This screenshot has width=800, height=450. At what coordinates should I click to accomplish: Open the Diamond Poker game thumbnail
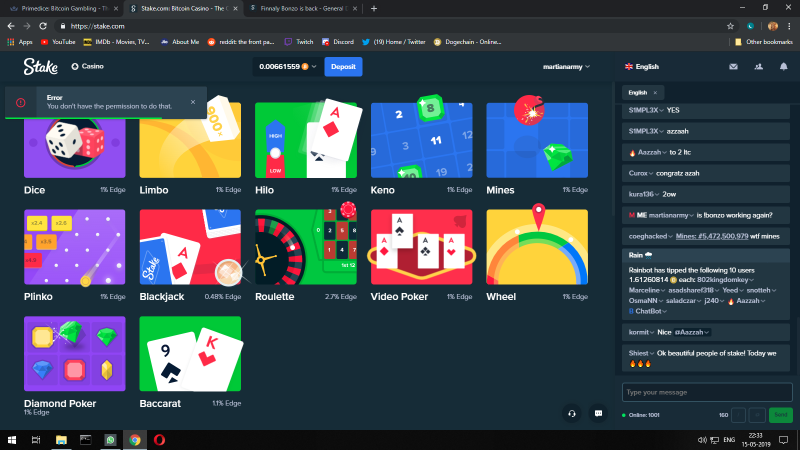tap(74, 354)
